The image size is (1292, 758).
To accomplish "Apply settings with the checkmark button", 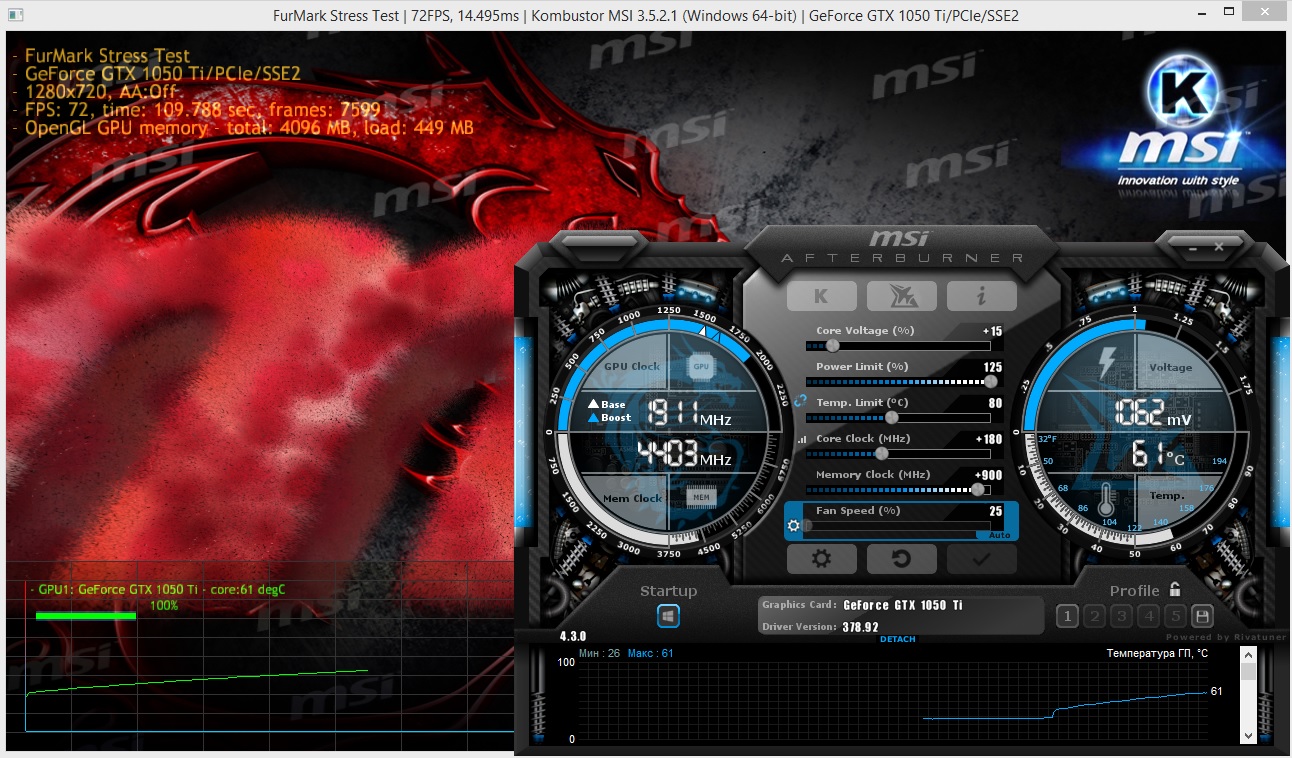I will 981,559.
